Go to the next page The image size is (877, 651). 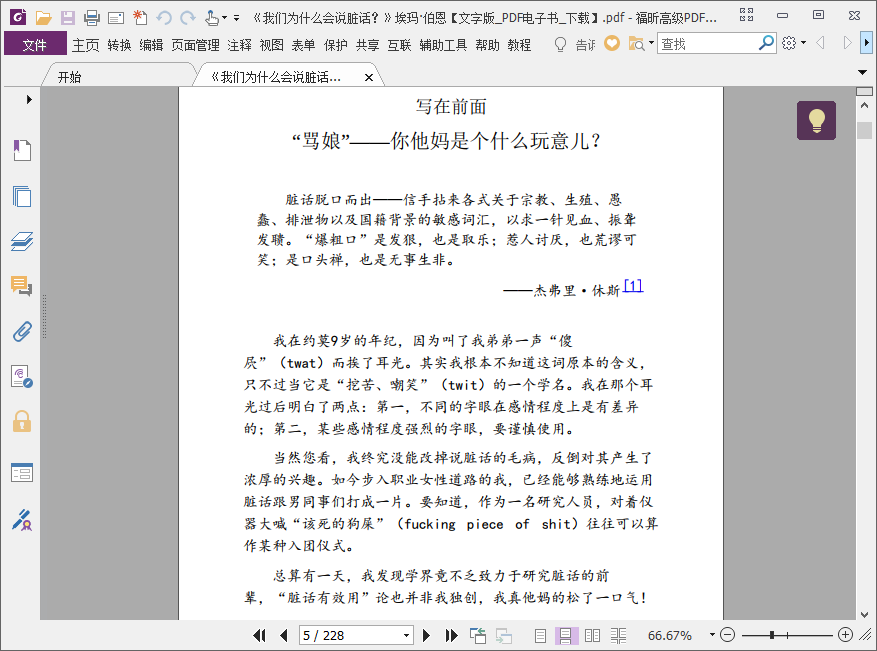point(426,635)
